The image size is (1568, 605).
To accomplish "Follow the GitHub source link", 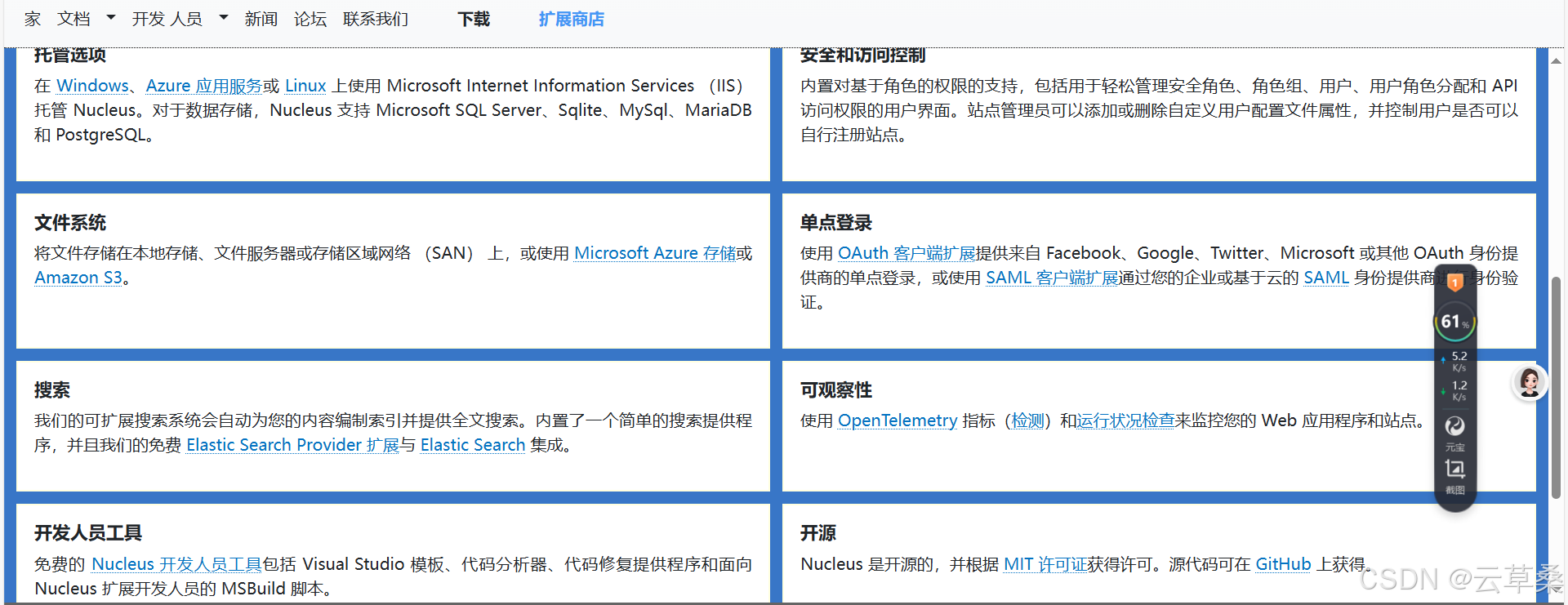I will click(x=1283, y=564).
